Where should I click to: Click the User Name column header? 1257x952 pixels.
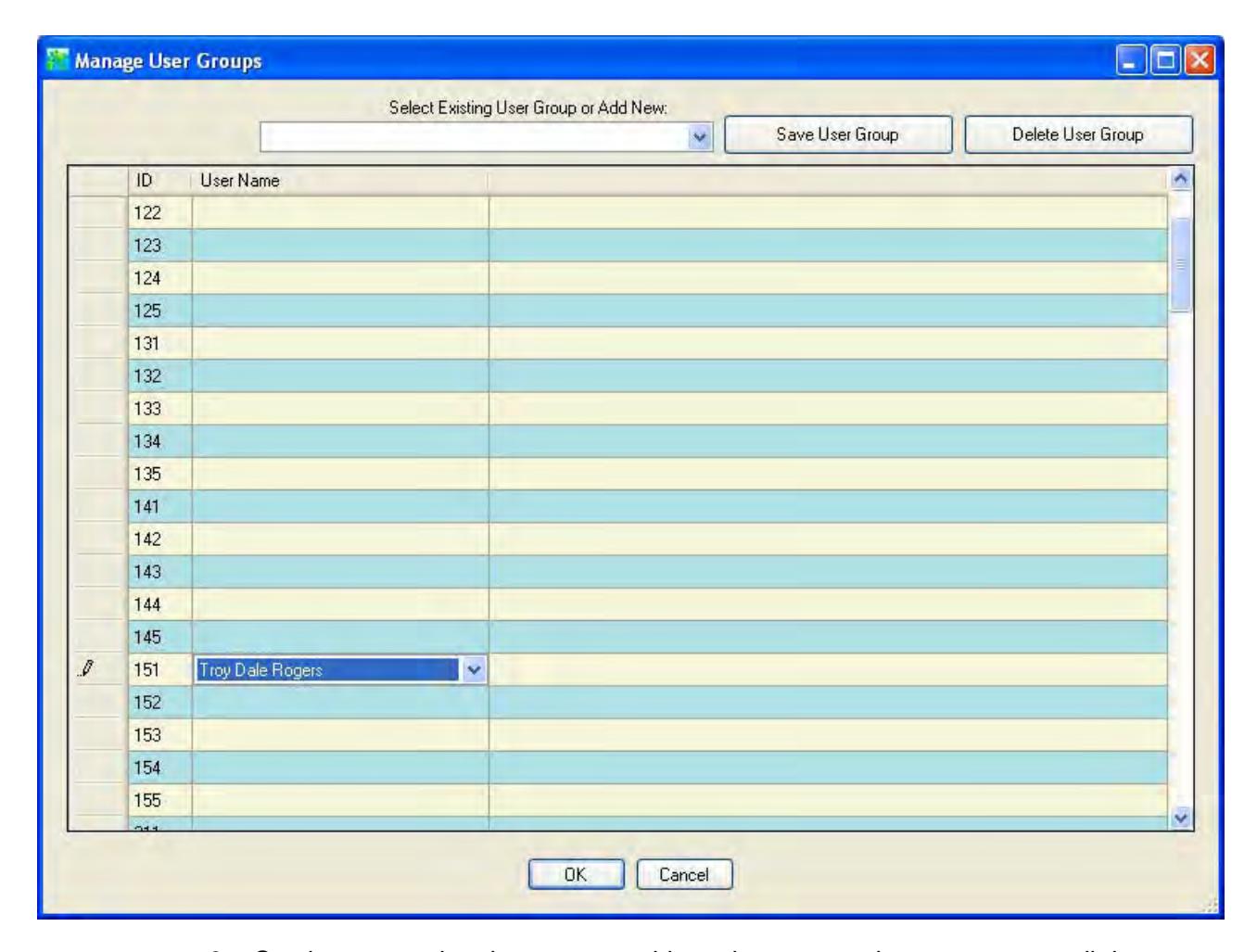coord(340,181)
